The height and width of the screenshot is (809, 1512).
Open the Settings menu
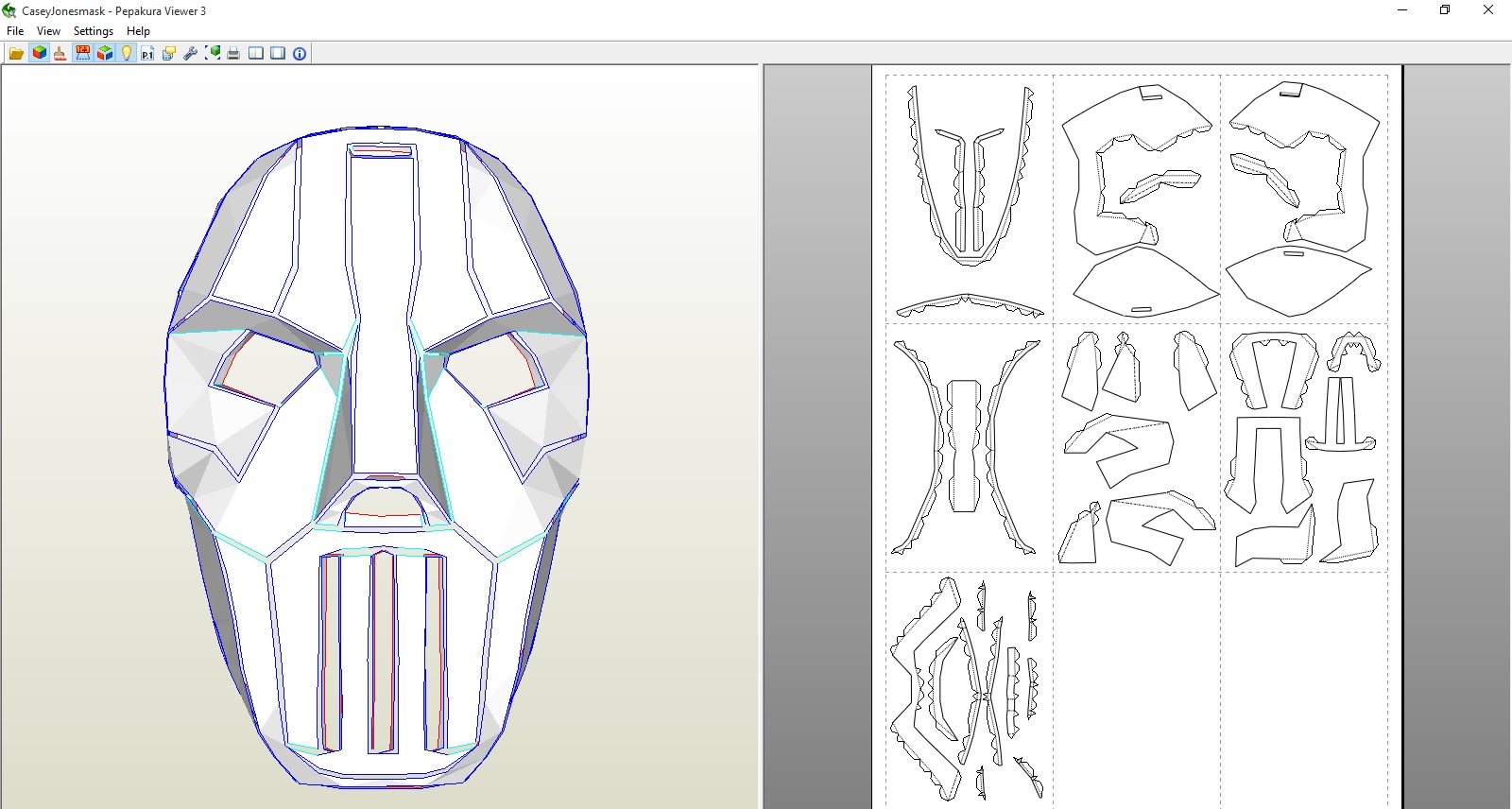tap(94, 31)
